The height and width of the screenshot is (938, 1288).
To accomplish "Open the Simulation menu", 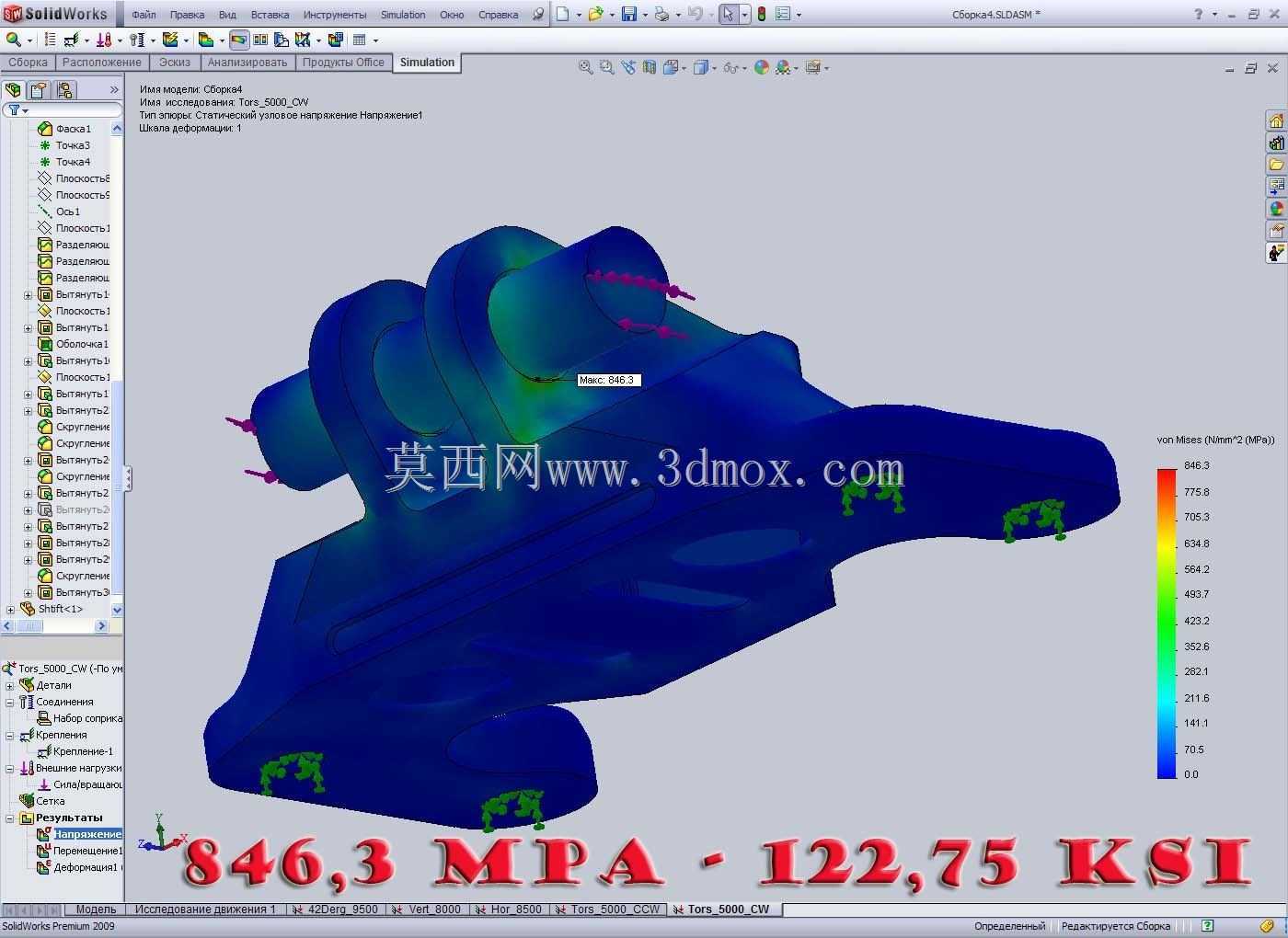I will pos(403,15).
